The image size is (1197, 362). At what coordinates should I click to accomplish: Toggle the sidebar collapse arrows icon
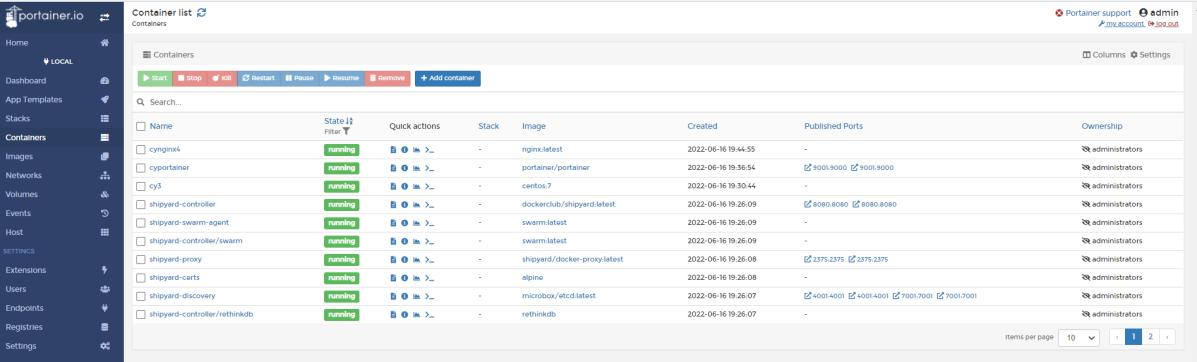(x=105, y=18)
